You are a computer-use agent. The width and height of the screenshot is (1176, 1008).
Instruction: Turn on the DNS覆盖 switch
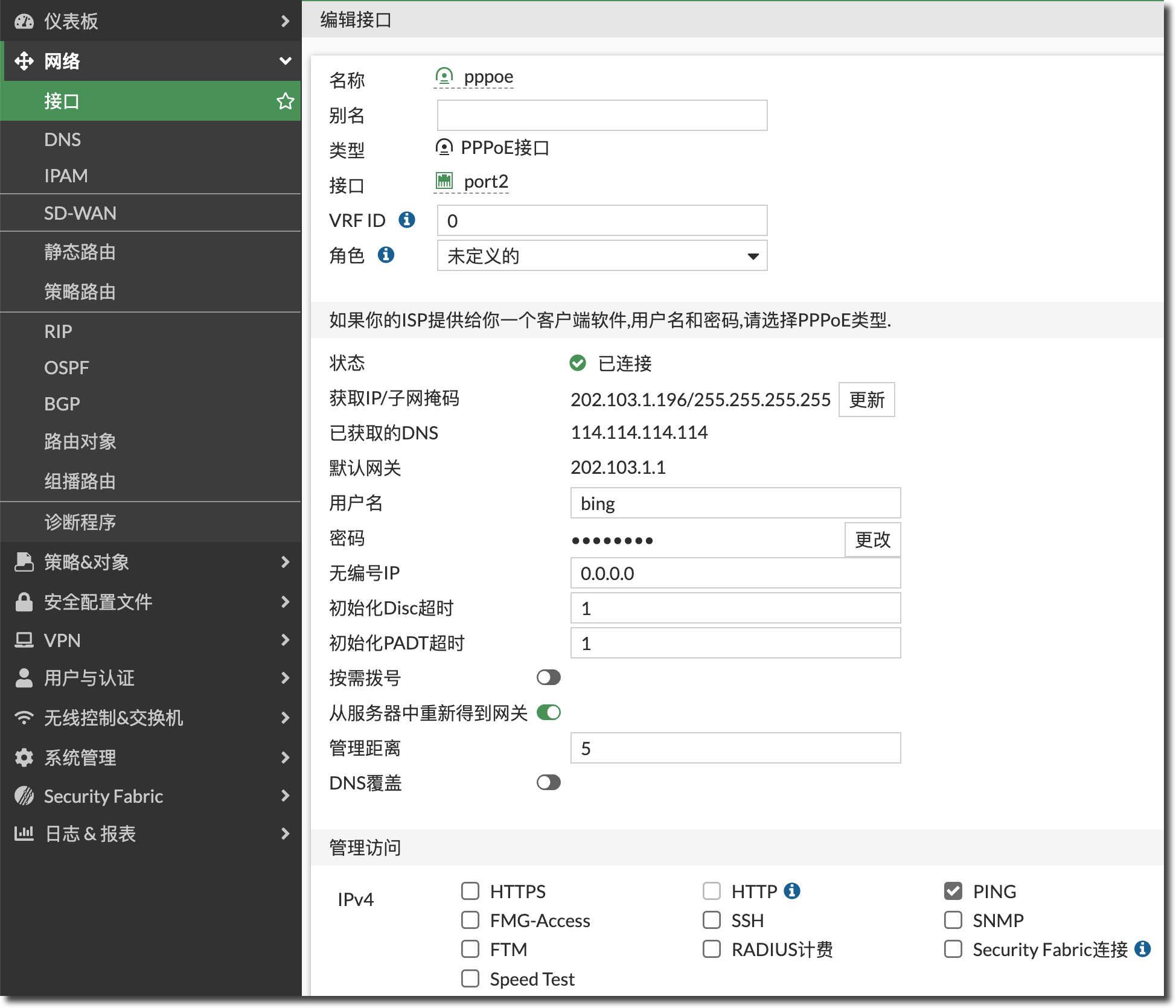click(548, 782)
